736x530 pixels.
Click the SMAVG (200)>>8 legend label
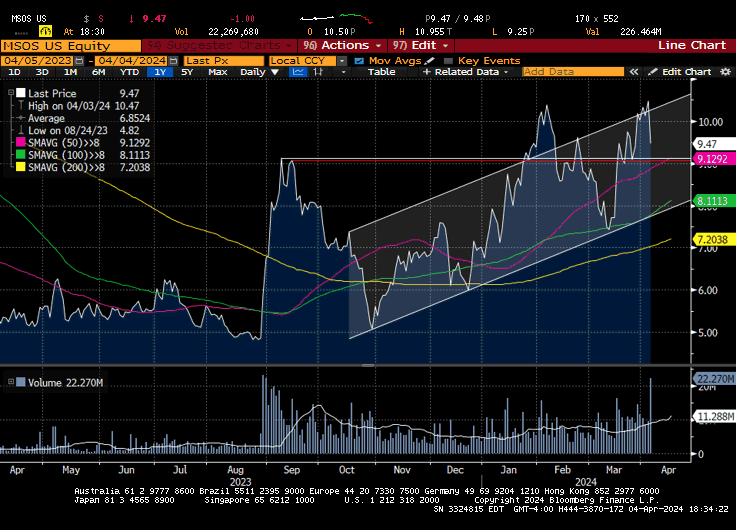tap(66, 167)
